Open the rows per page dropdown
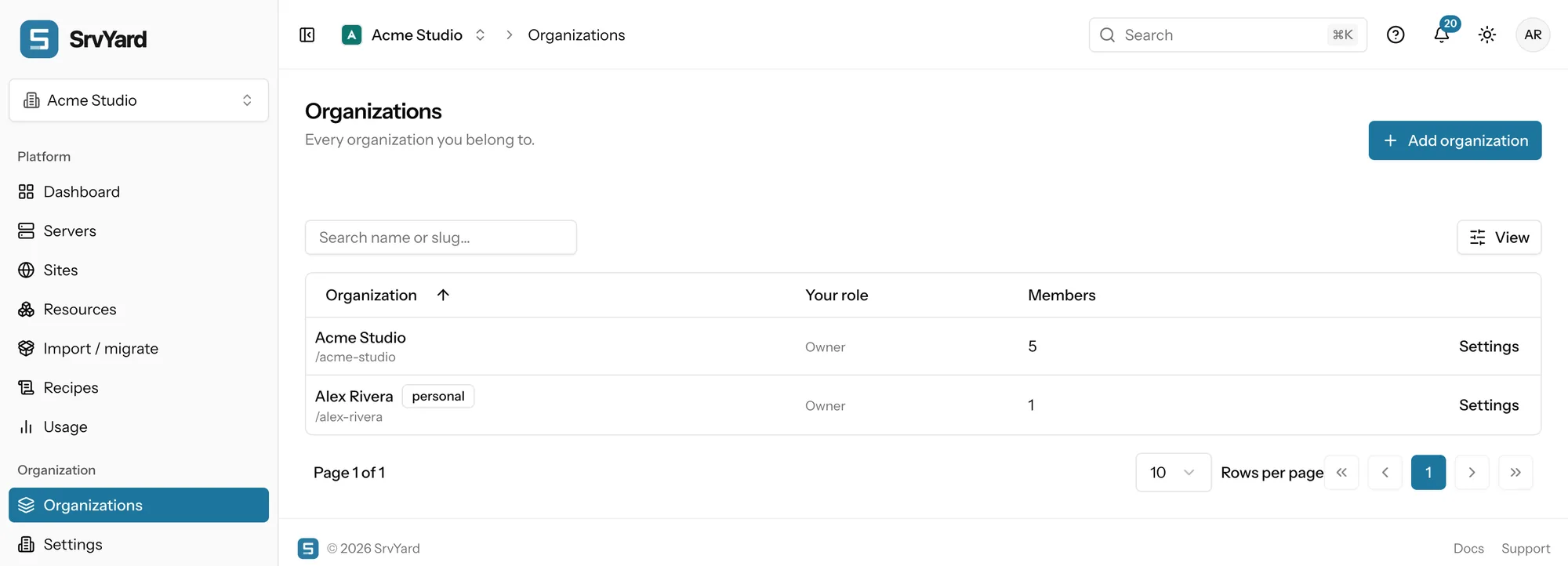 [x=1173, y=472]
